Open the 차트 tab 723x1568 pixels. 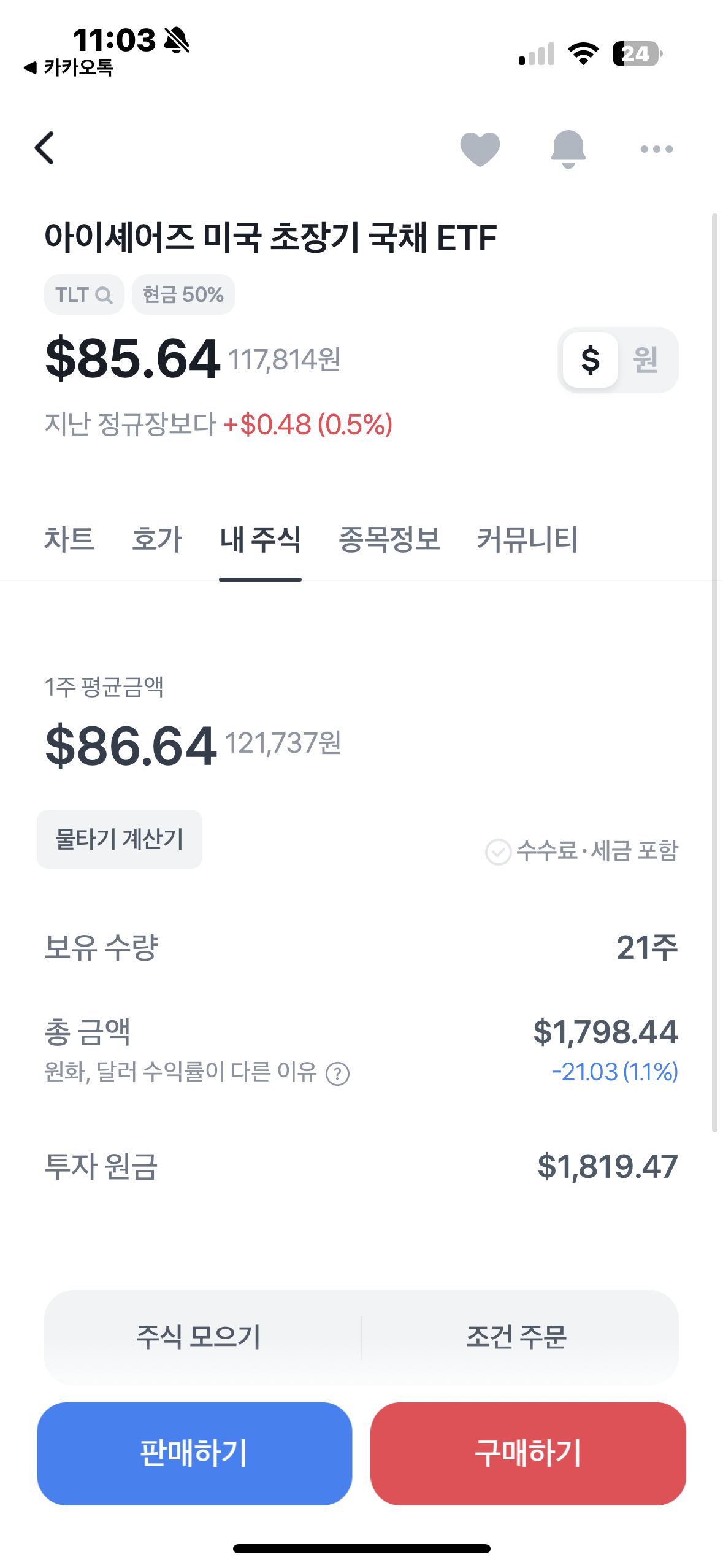[x=69, y=539]
